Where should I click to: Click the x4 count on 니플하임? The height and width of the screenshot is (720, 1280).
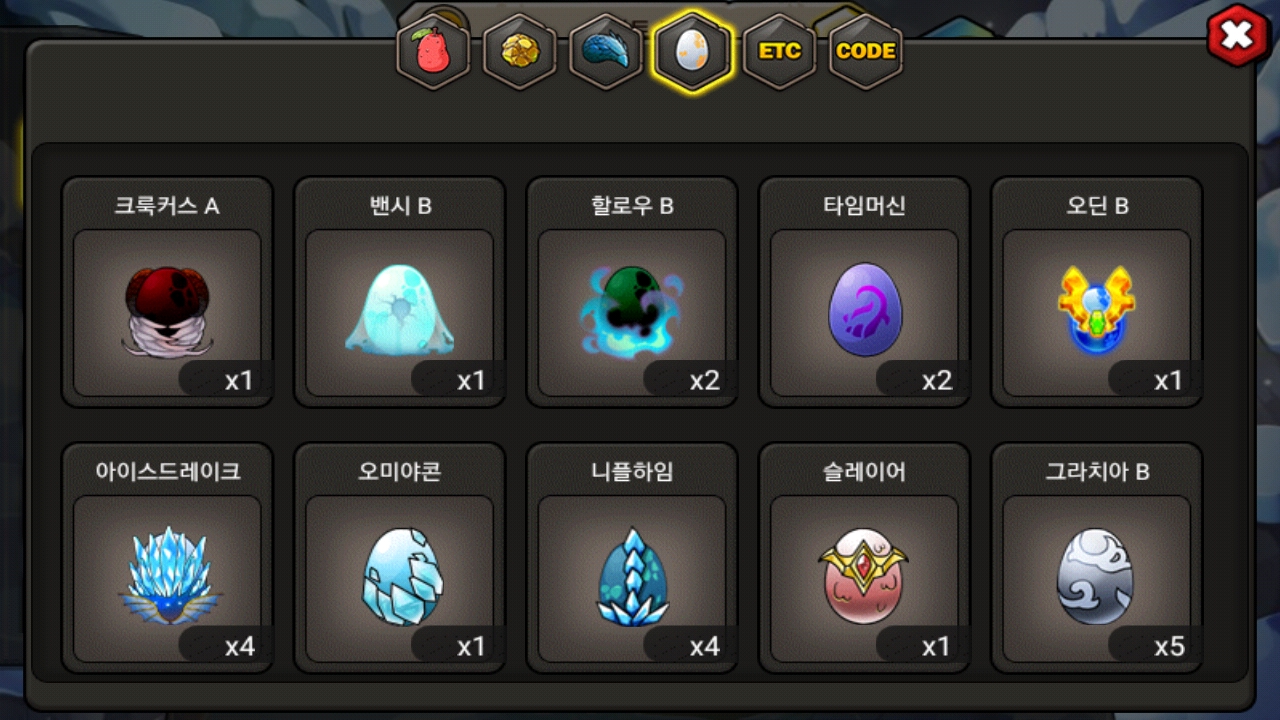pos(705,646)
